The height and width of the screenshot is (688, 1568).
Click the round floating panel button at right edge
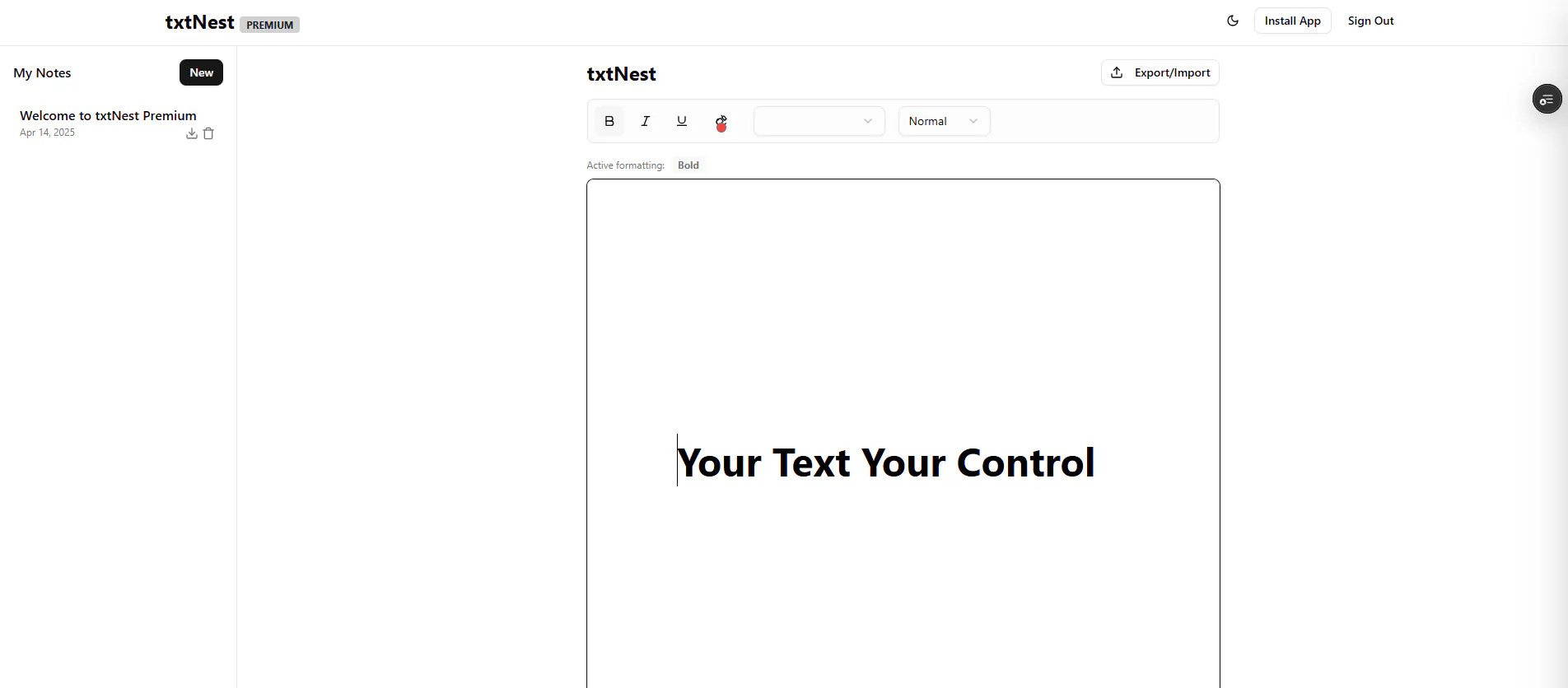(x=1547, y=99)
